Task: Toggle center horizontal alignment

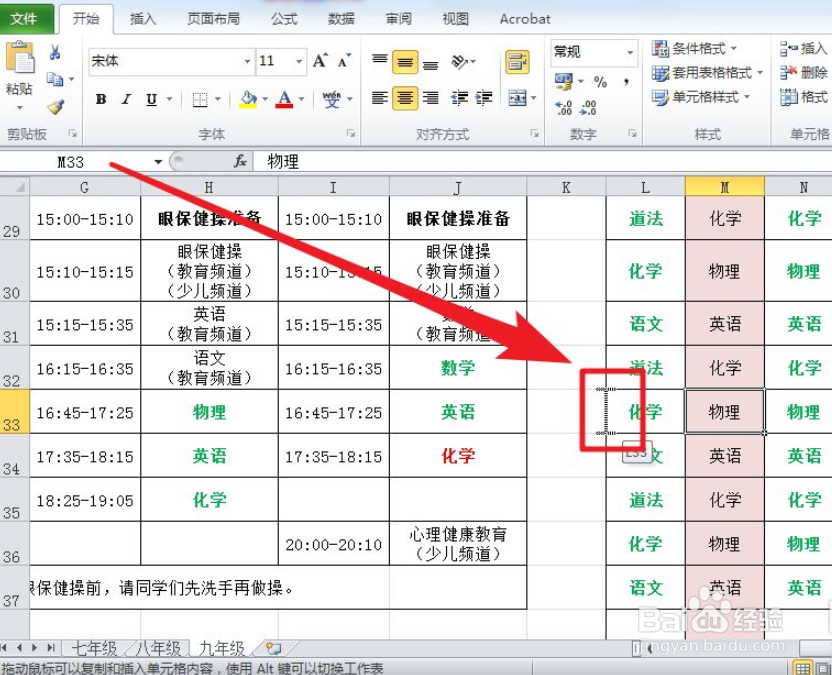Action: pos(405,98)
